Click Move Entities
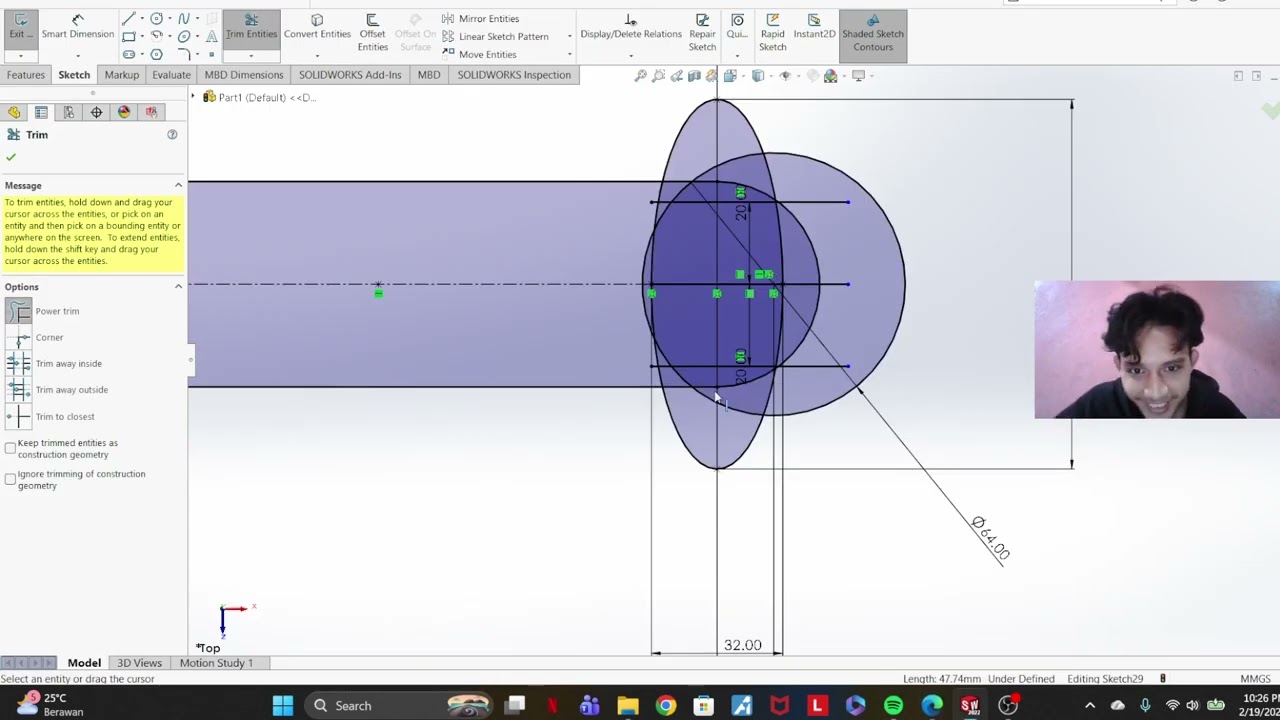The image size is (1280, 720). click(479, 54)
